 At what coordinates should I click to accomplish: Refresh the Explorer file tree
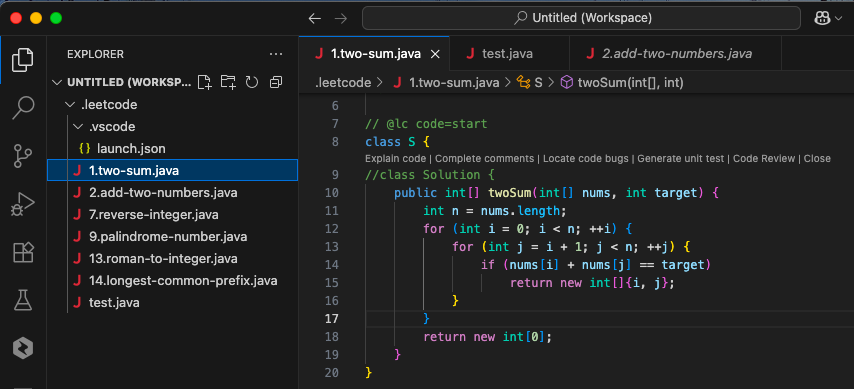tap(252, 82)
